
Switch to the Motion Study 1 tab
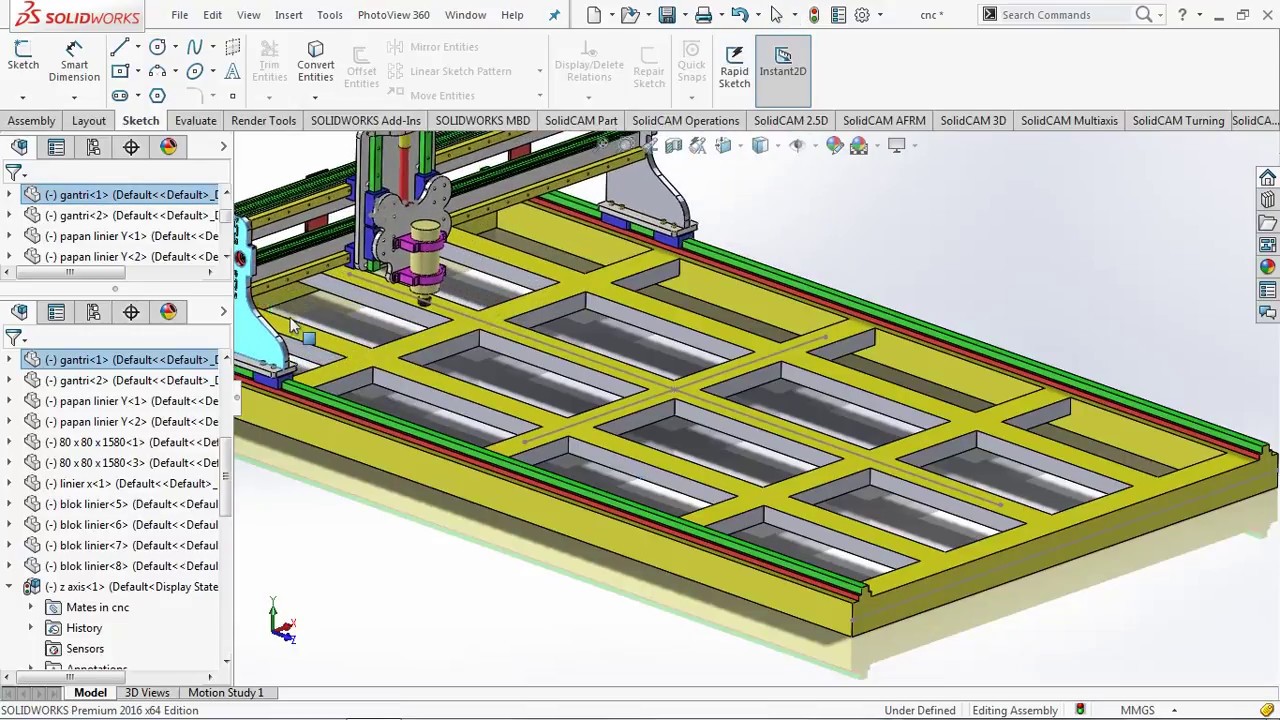225,692
